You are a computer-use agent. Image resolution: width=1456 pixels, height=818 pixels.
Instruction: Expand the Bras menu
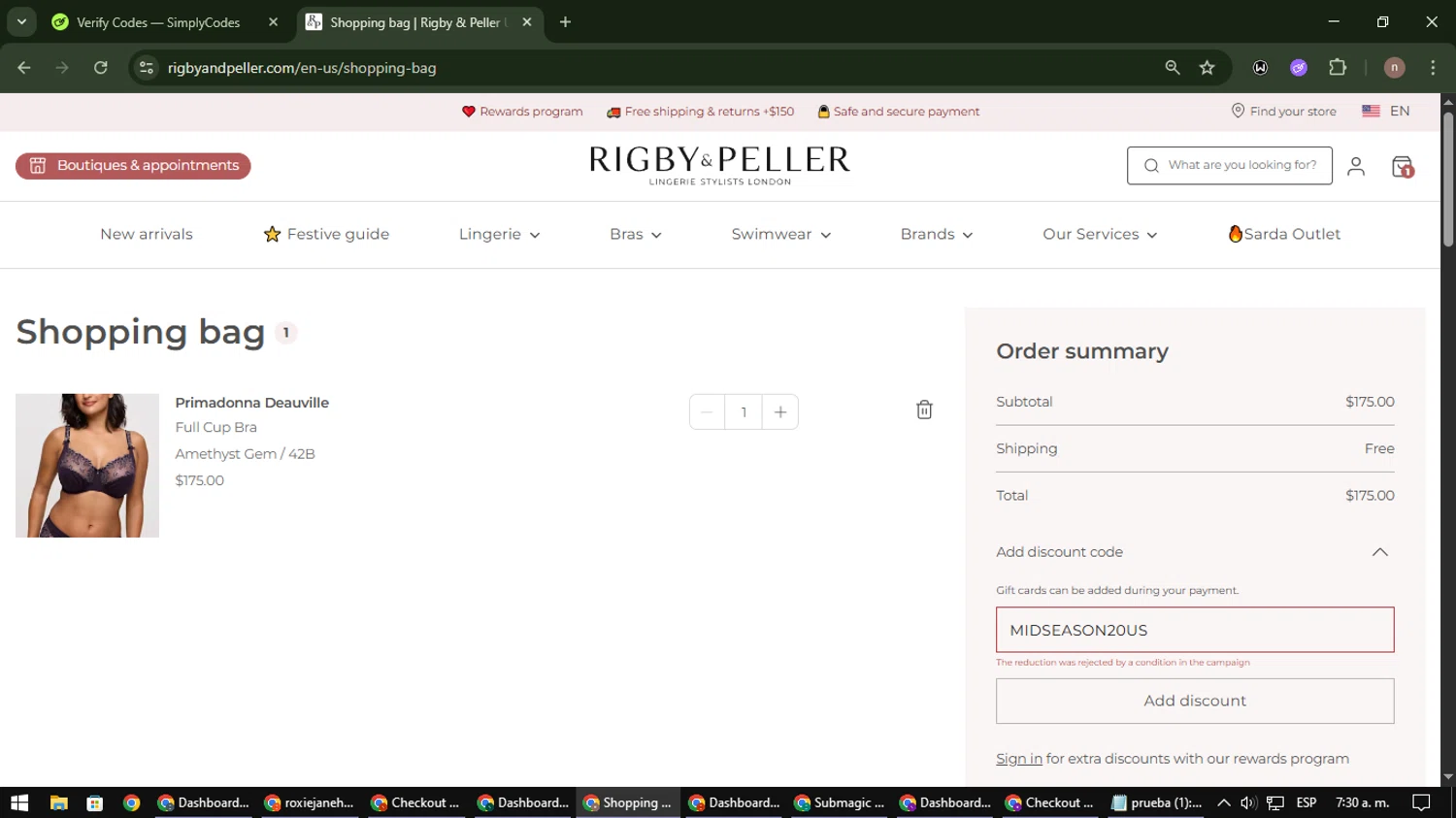[636, 234]
